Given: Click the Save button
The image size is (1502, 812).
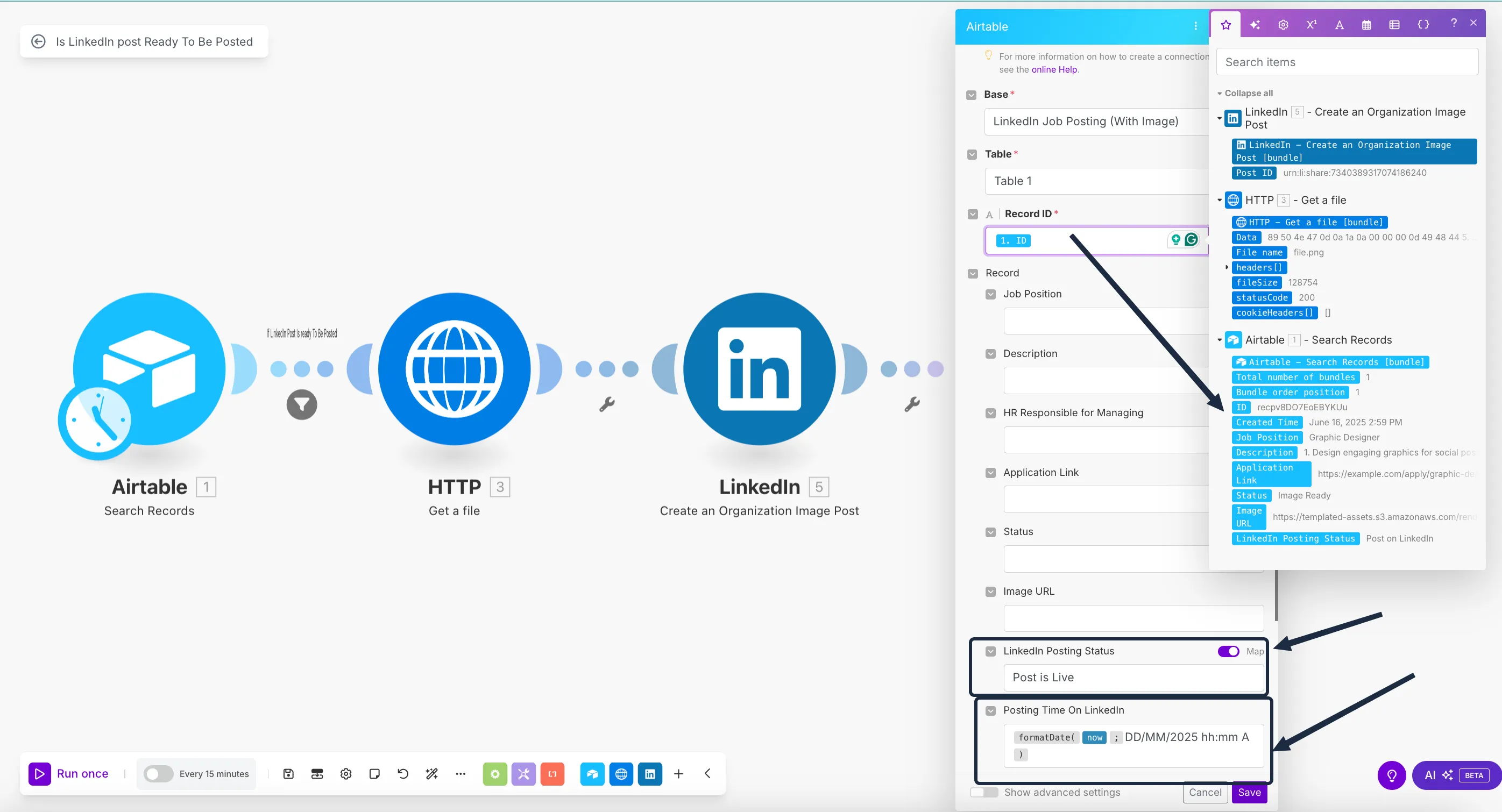Looking at the screenshot, I should point(1249,793).
